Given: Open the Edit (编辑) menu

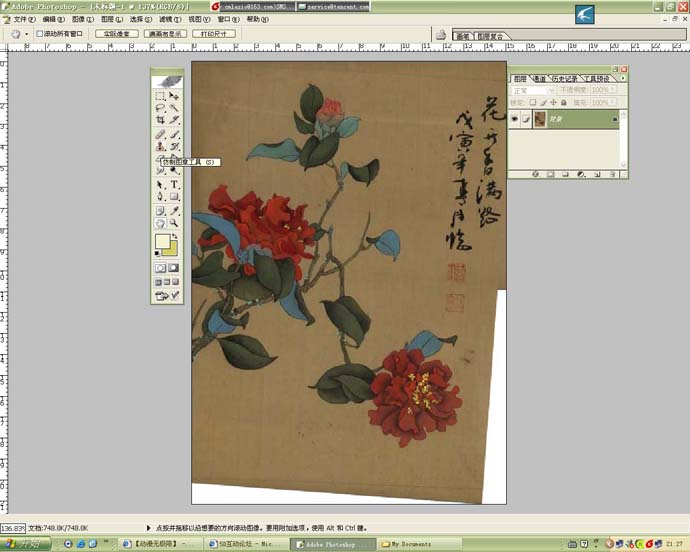Looking at the screenshot, I should [53, 19].
